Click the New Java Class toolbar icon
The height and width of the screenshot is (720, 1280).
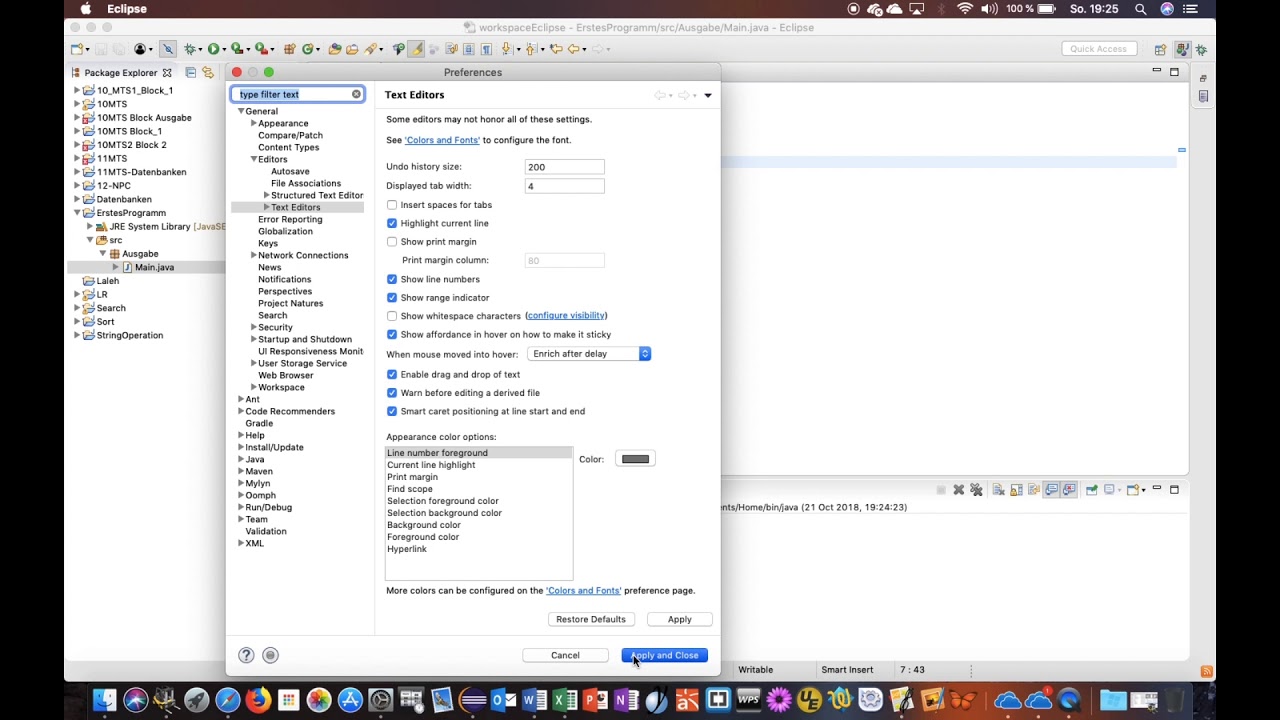coord(309,49)
